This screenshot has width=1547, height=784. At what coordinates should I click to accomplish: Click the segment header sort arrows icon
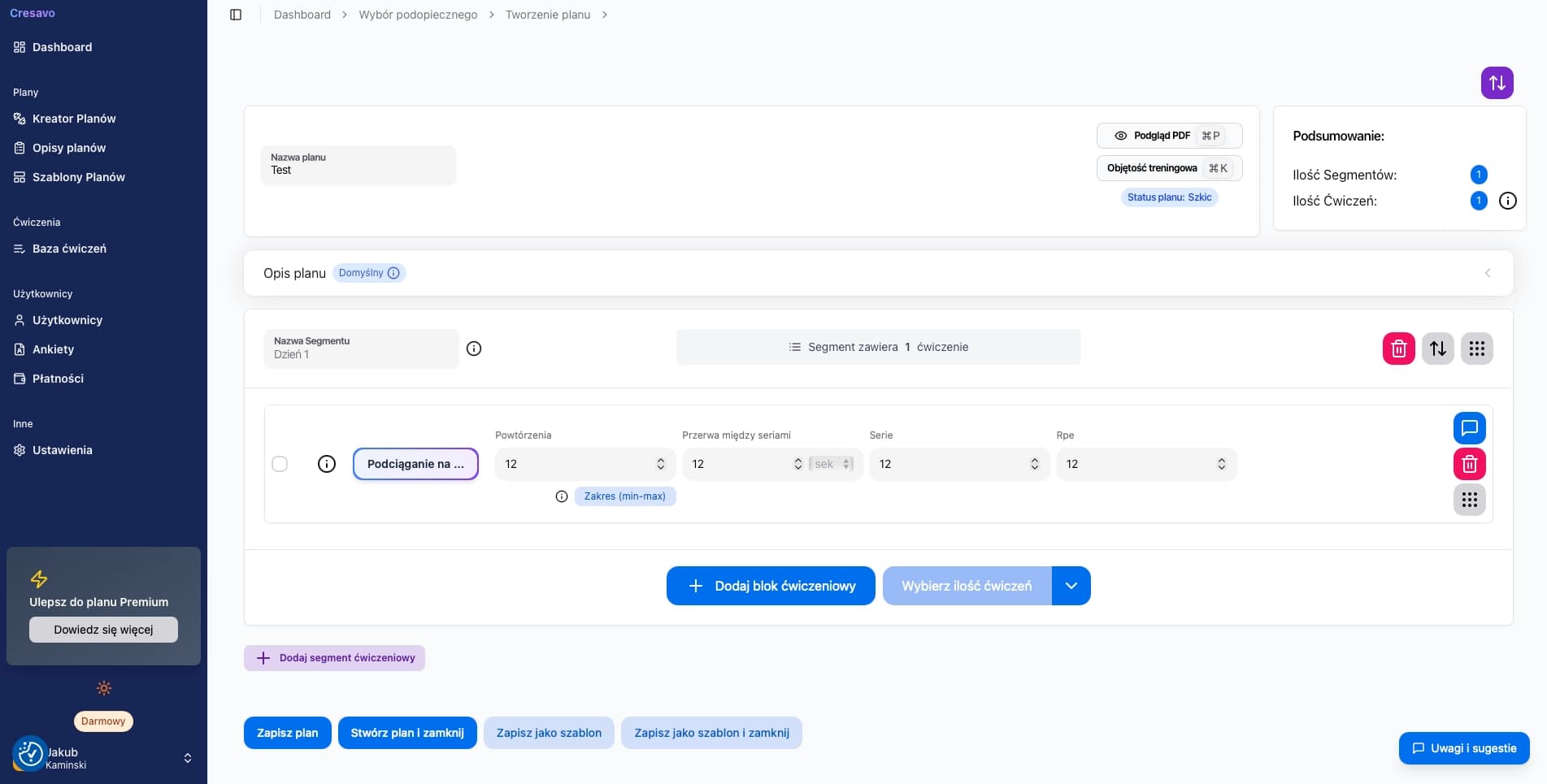(1437, 349)
